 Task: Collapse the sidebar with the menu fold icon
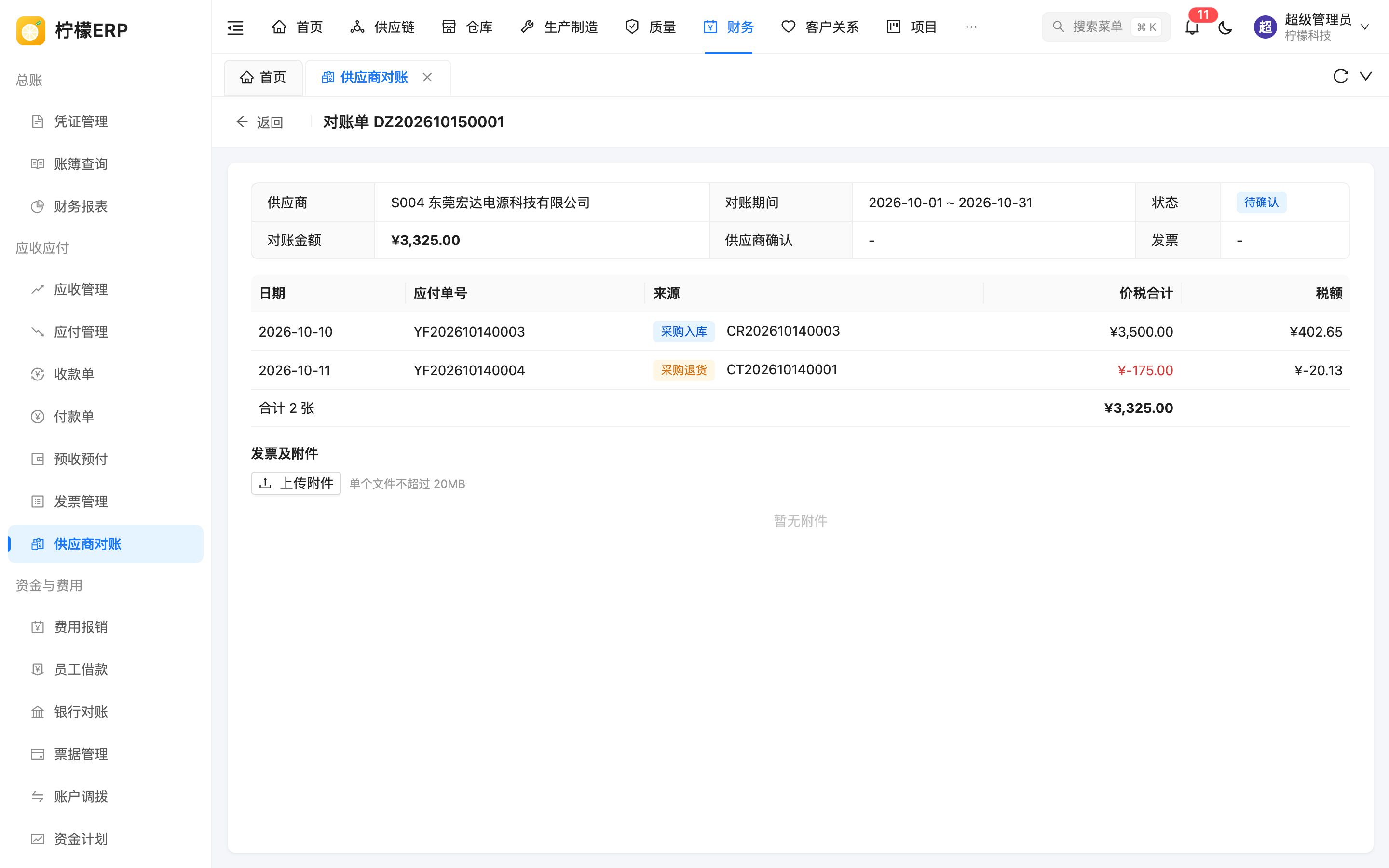[235, 27]
